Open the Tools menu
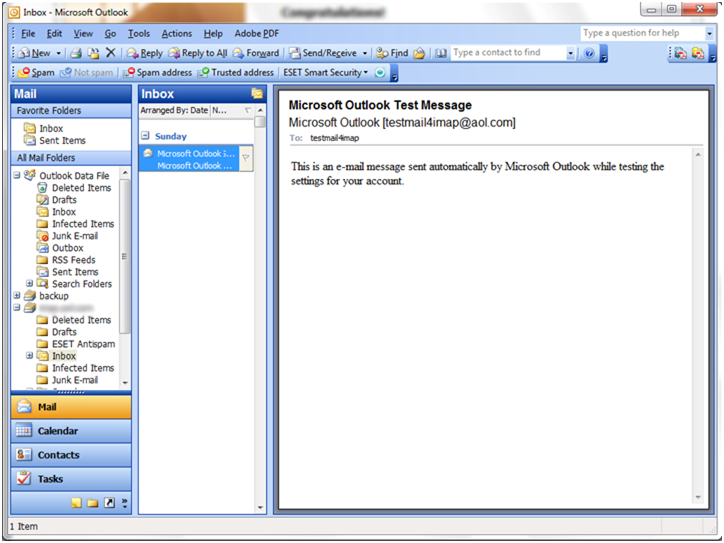Viewport: 724px width, 543px height. (139, 33)
